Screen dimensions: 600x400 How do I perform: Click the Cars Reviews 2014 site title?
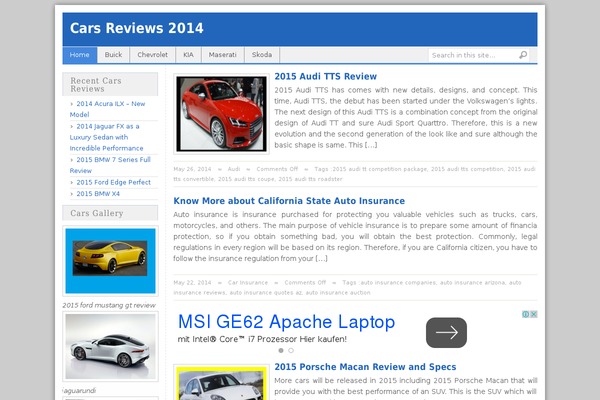(137, 28)
